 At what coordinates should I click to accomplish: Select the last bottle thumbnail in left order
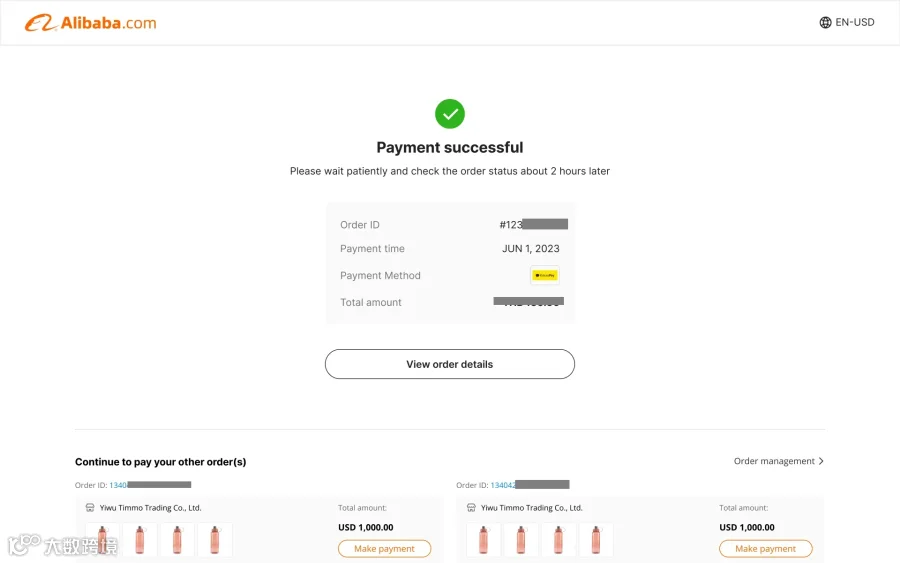click(x=215, y=539)
